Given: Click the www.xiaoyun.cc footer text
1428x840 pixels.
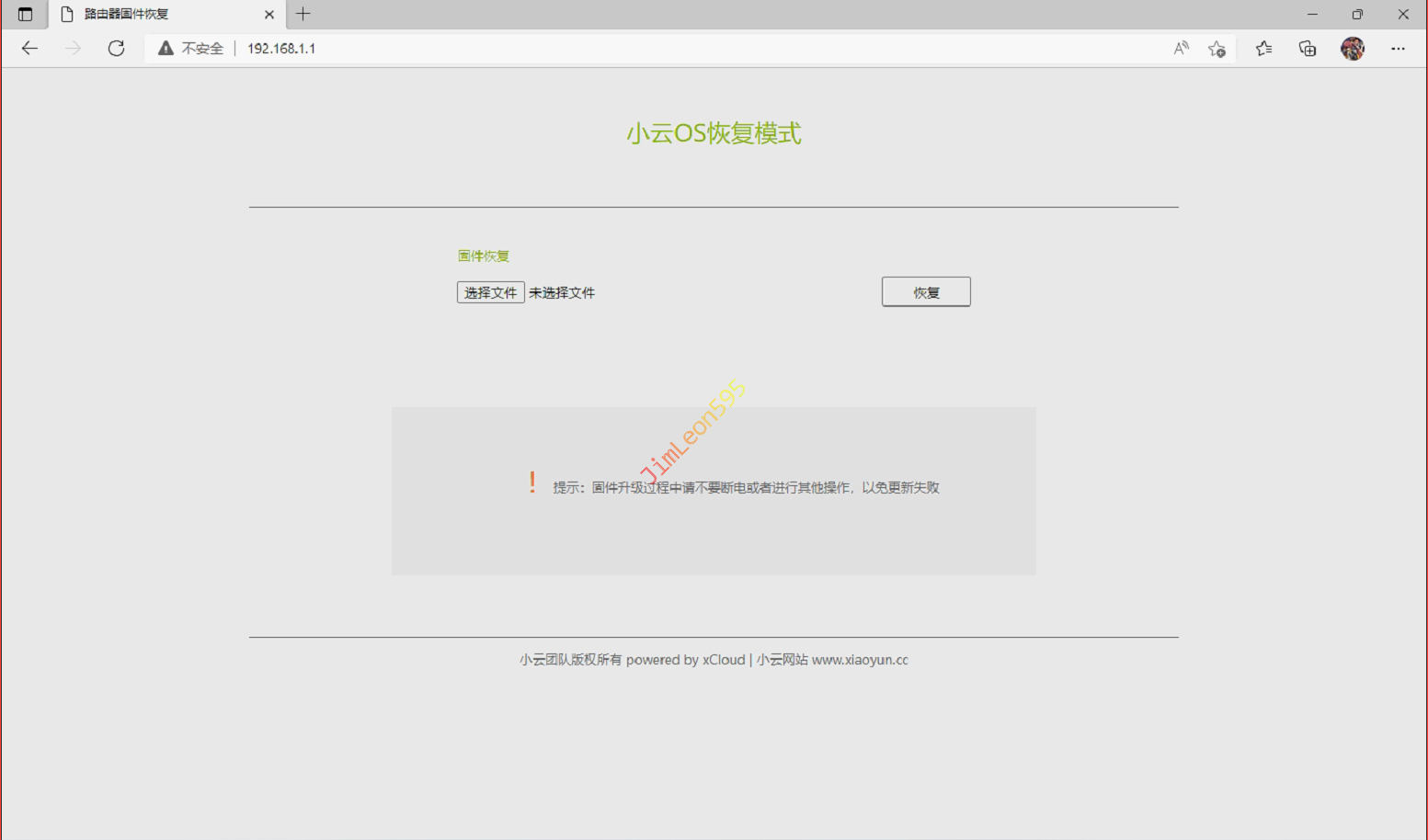Looking at the screenshot, I should click(860, 660).
